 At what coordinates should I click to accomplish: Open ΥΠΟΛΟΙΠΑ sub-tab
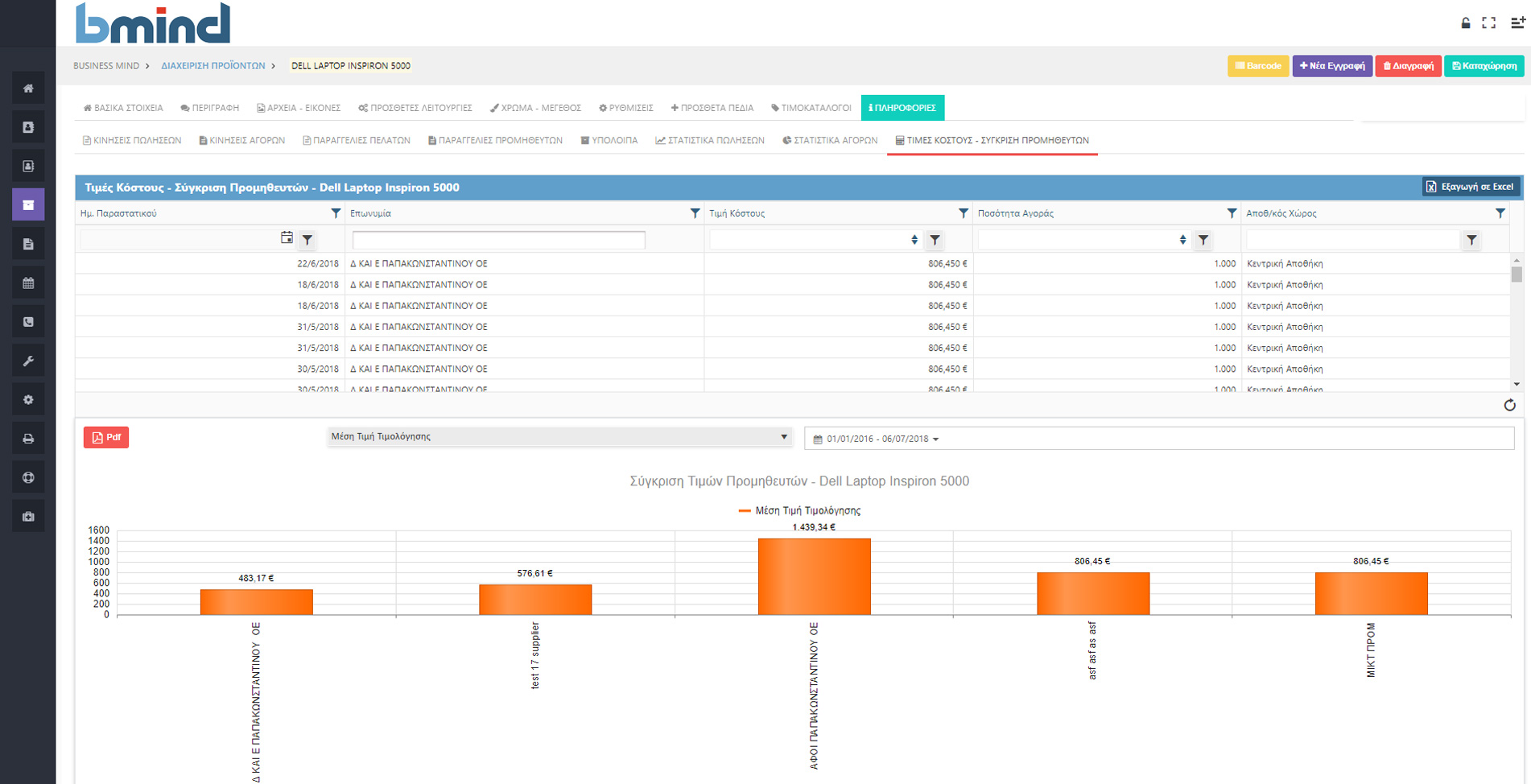(609, 140)
